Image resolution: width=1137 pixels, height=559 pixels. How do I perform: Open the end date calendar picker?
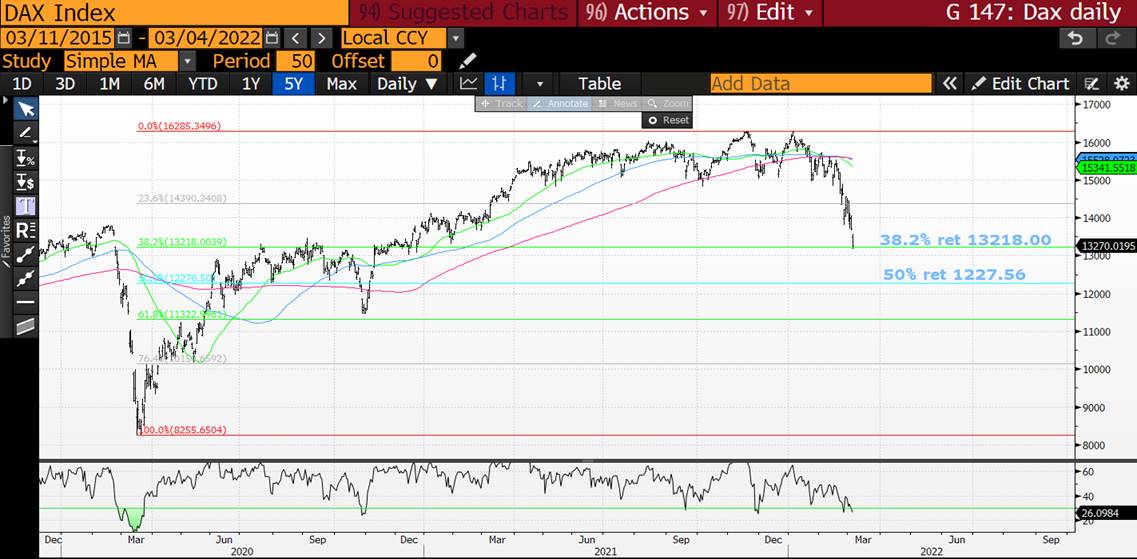pyautogui.click(x=272, y=38)
